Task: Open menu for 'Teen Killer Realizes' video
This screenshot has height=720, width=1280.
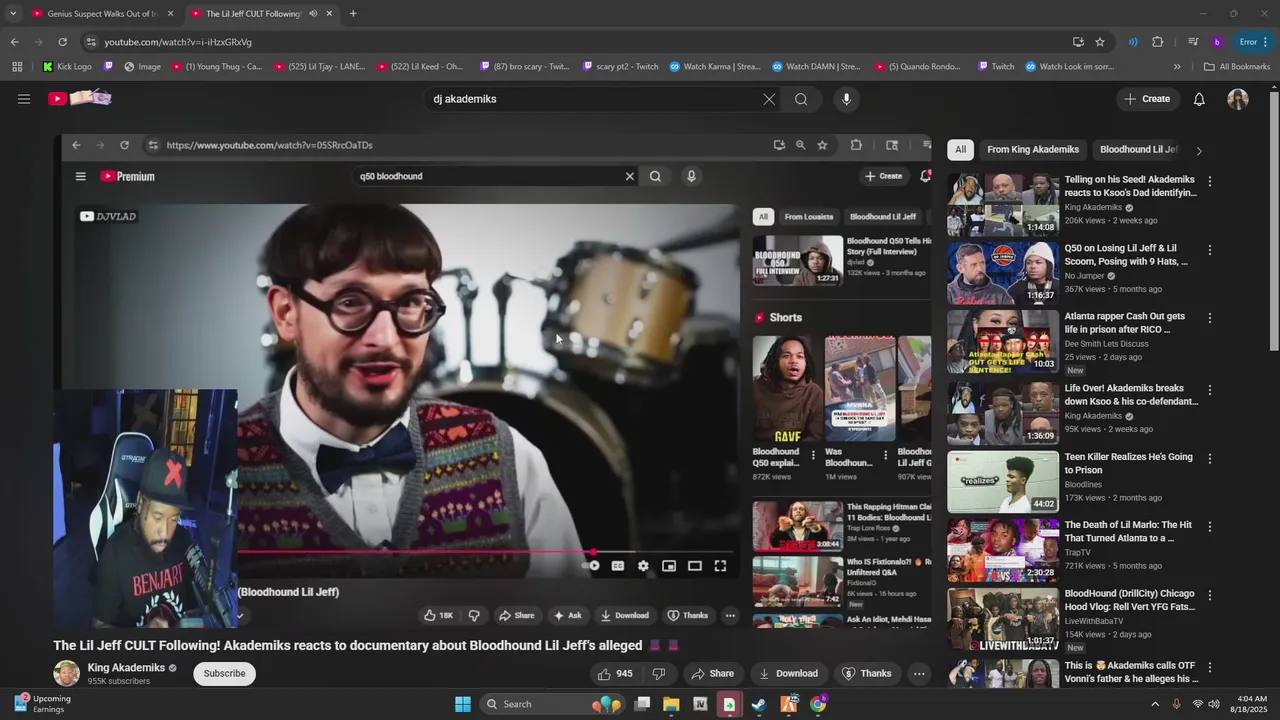Action: (1209, 458)
